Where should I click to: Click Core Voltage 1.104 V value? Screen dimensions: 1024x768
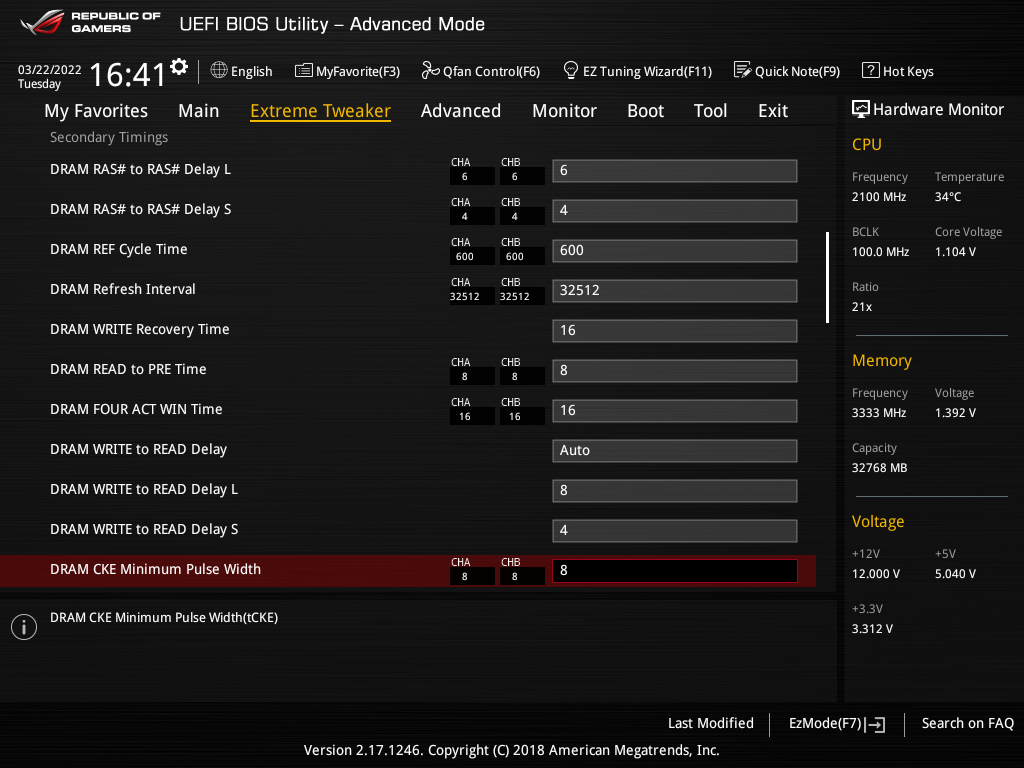[x=955, y=251]
